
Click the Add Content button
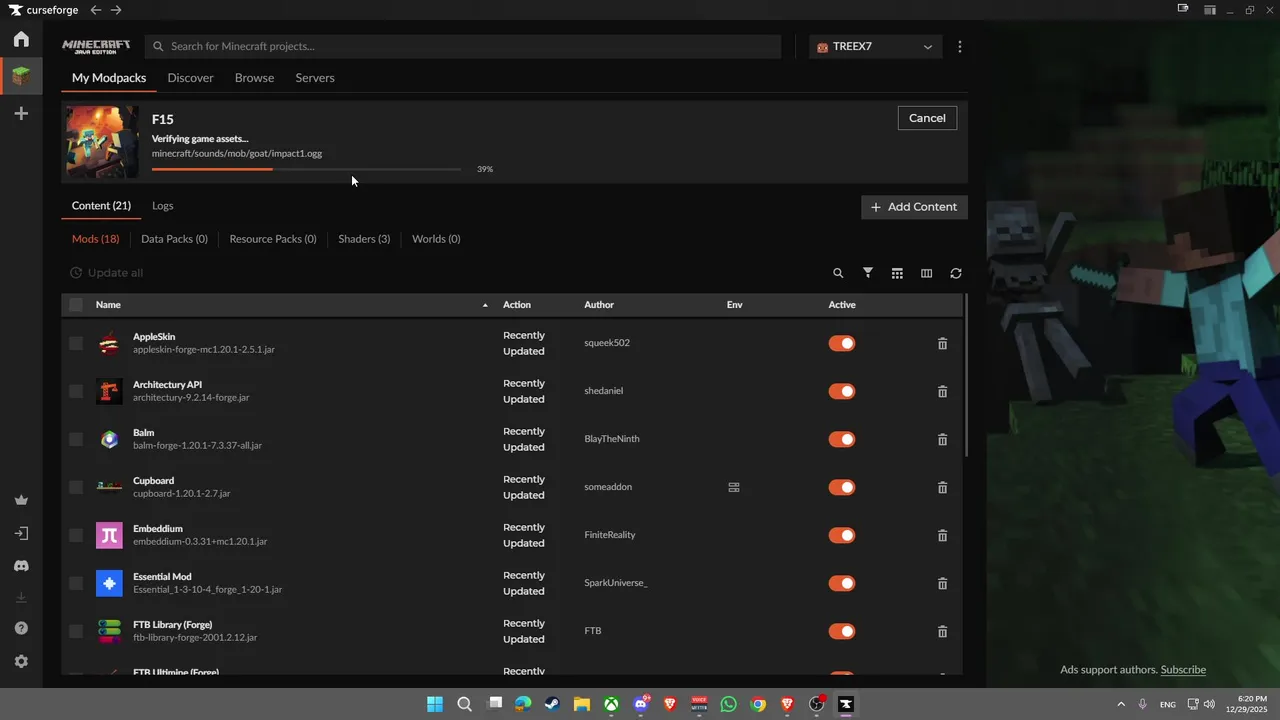[914, 207]
